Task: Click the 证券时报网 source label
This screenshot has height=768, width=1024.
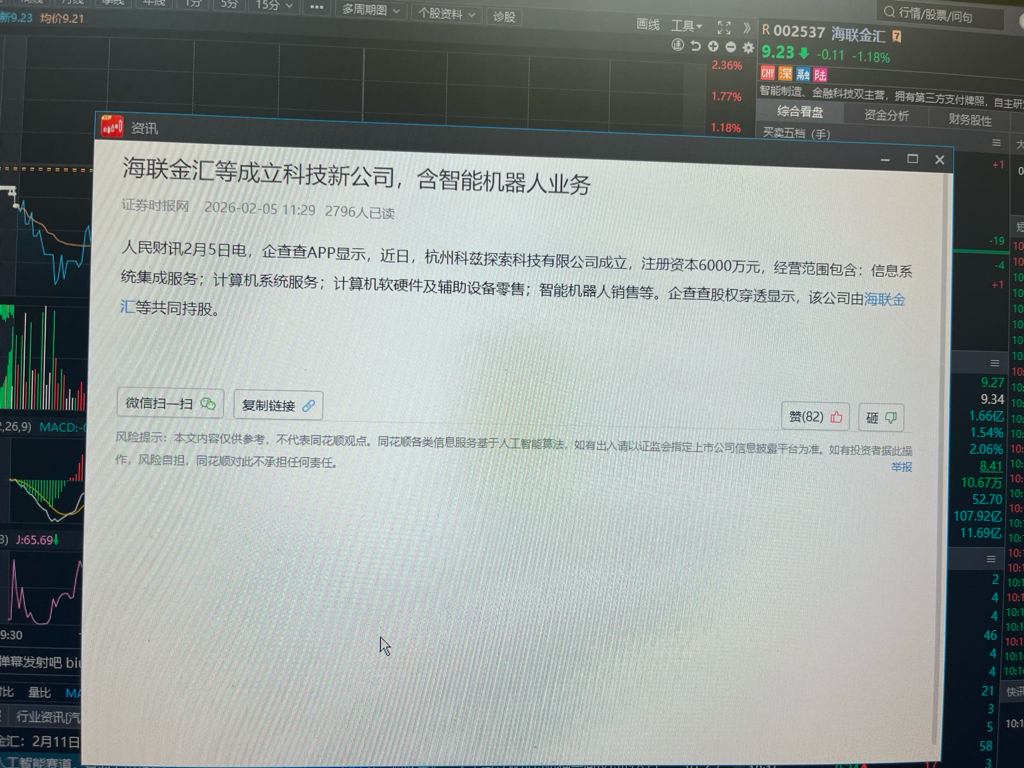Action: (155, 205)
